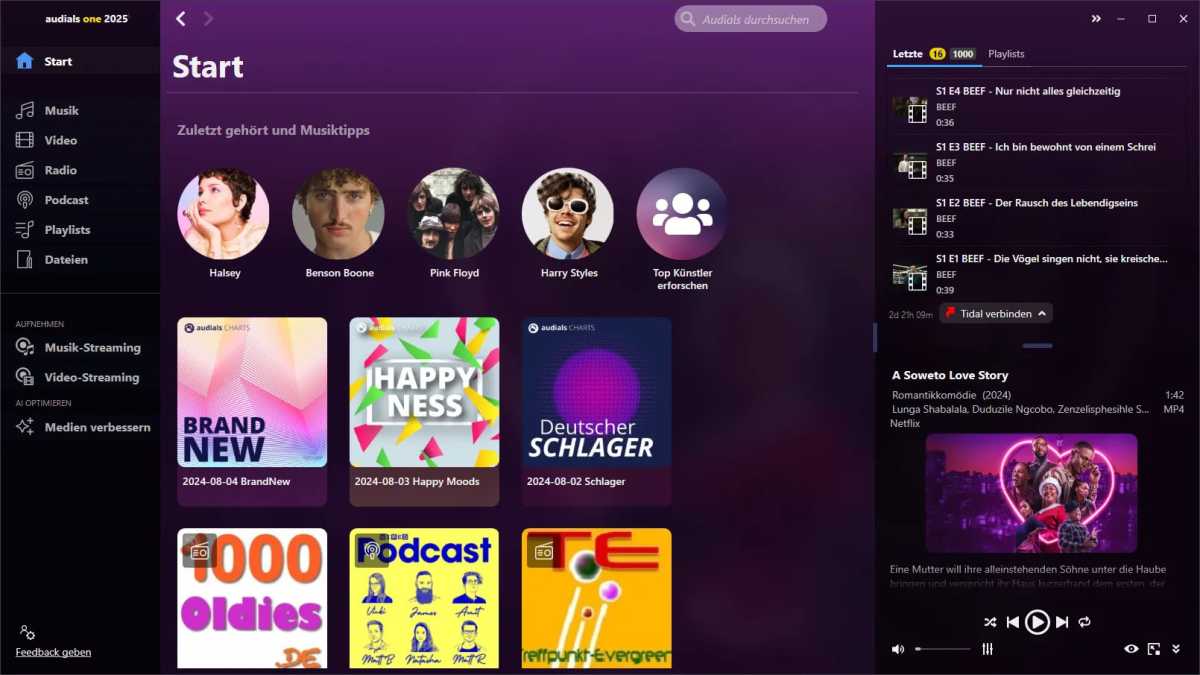Adjust the volume slider
The height and width of the screenshot is (675, 1200).
(942, 649)
